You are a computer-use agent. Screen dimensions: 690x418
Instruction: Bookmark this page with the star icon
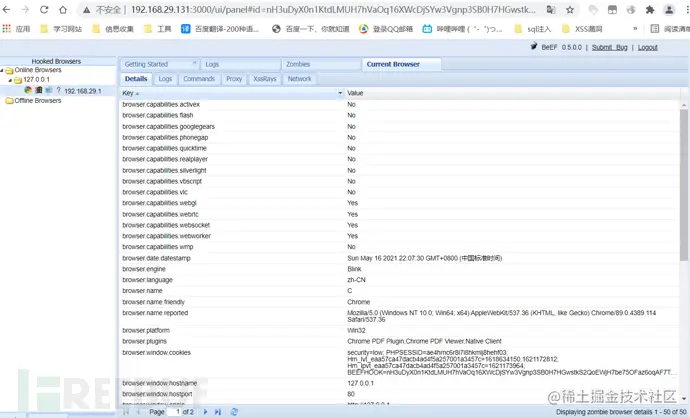[570, 10]
